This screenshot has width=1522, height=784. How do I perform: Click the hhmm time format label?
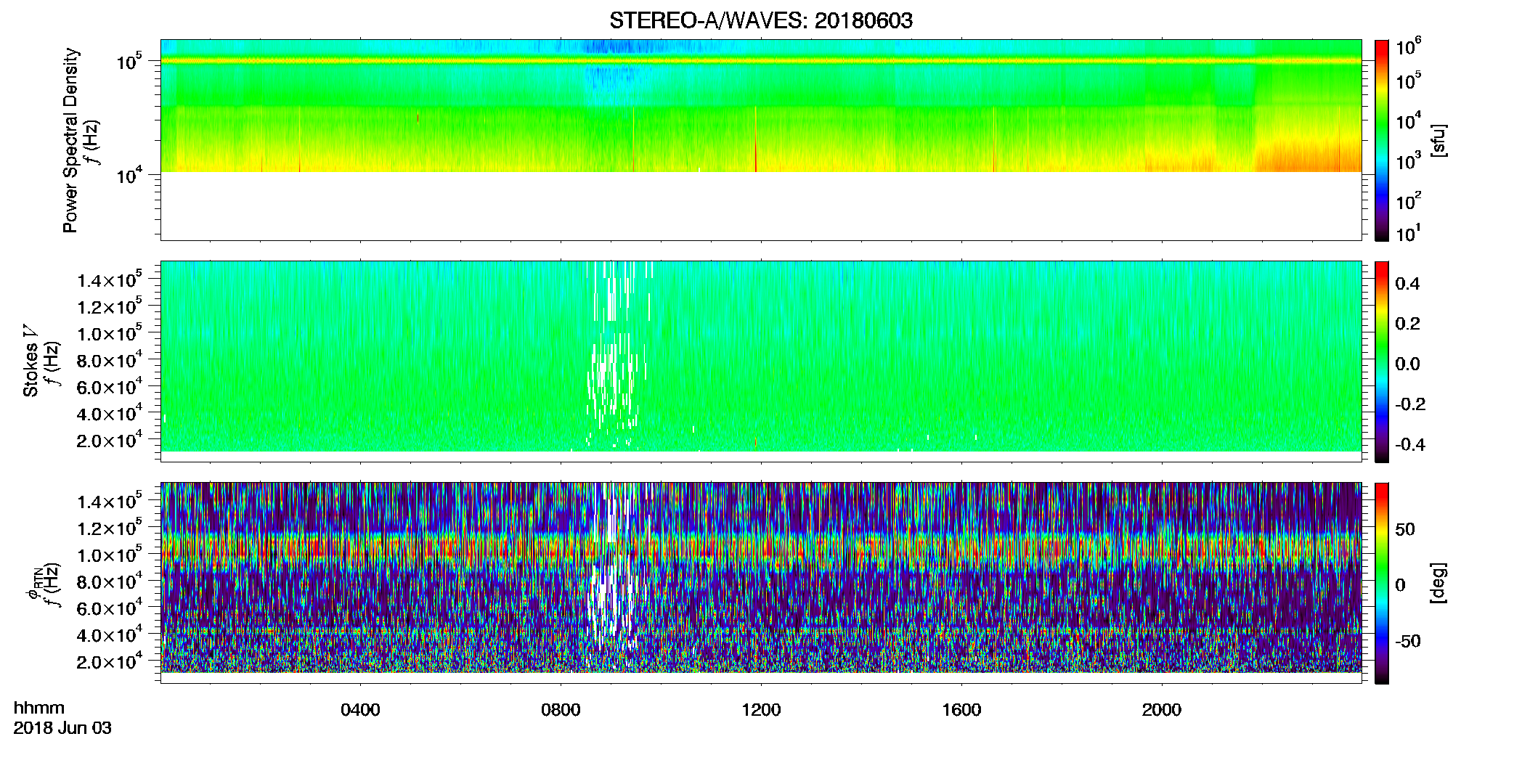tap(39, 708)
